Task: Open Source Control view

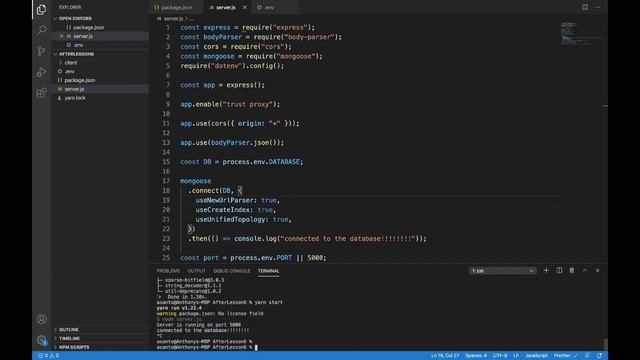Action: pyautogui.click(x=41, y=51)
